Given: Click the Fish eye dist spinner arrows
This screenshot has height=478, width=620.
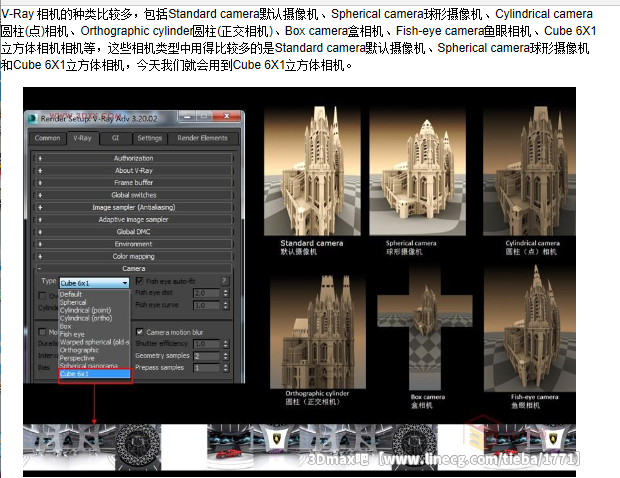Looking at the screenshot, I should (x=225, y=293).
